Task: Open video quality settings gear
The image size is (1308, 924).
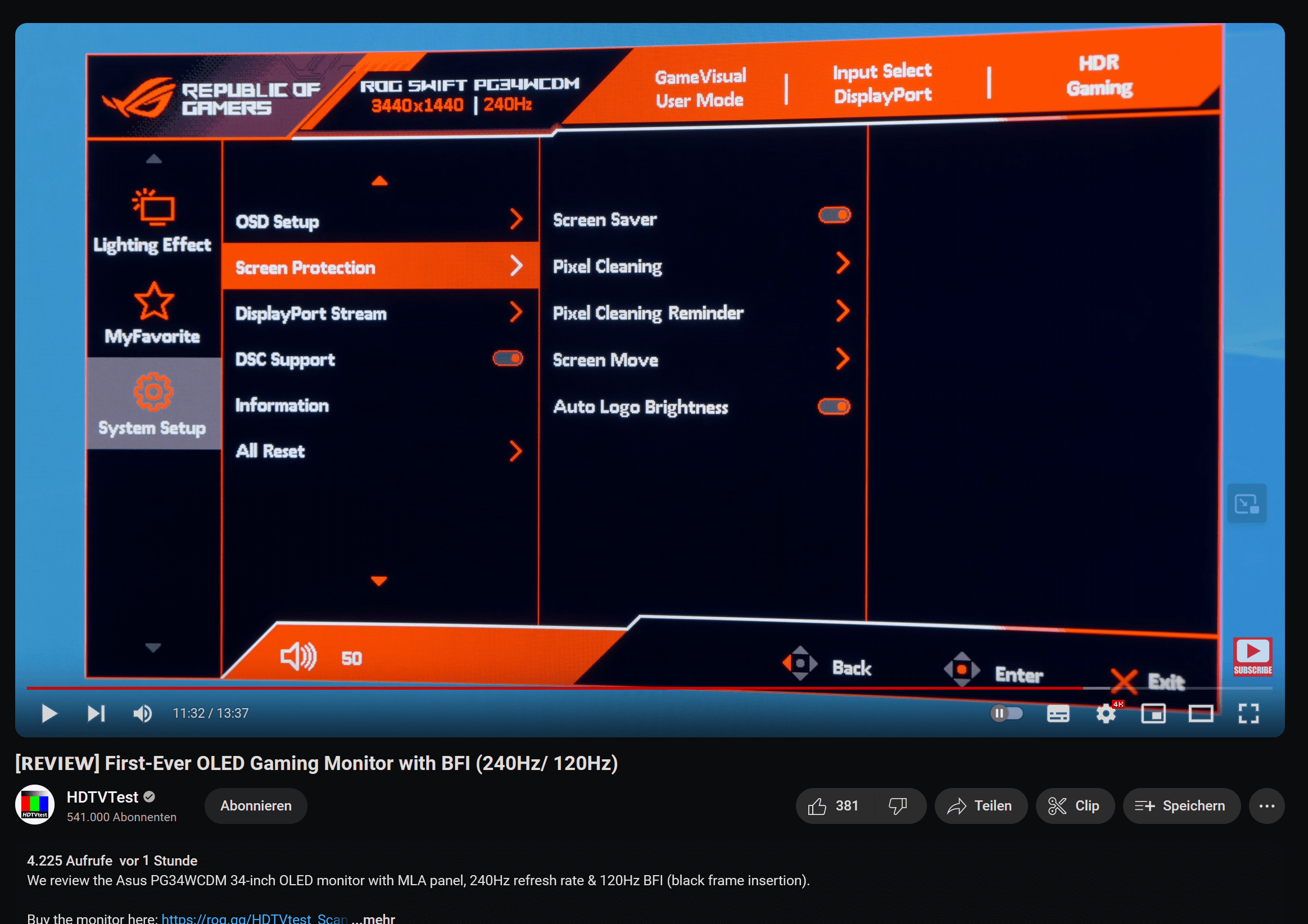Action: (1106, 713)
